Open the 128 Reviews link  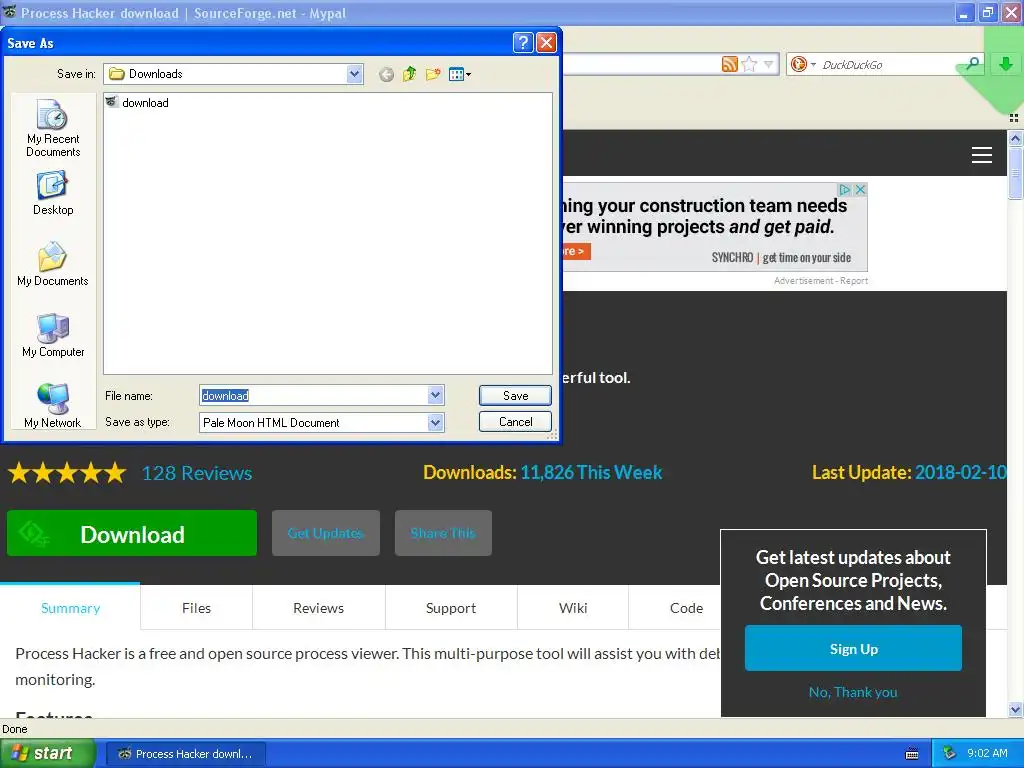197,473
